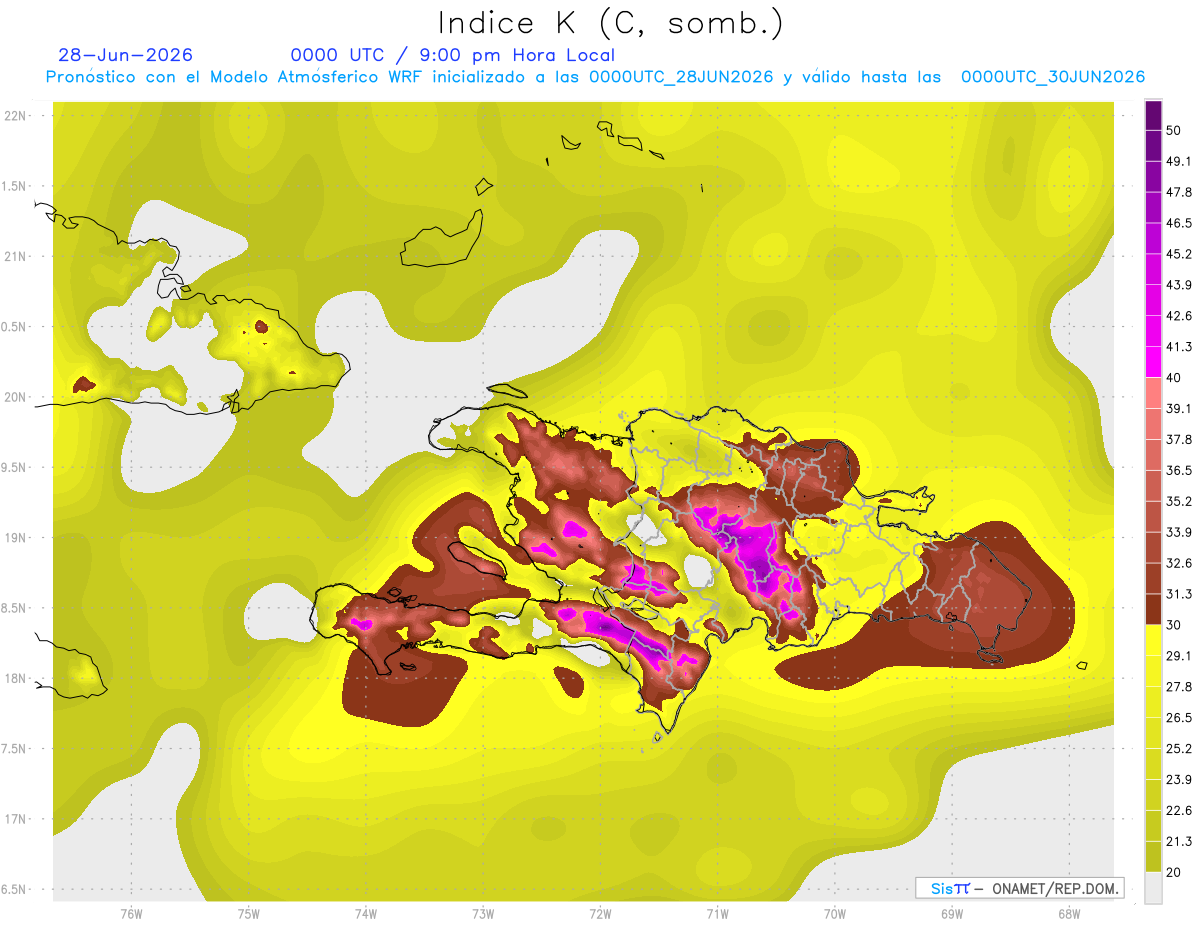Click the '72W' longitude label

pyautogui.click(x=600, y=913)
